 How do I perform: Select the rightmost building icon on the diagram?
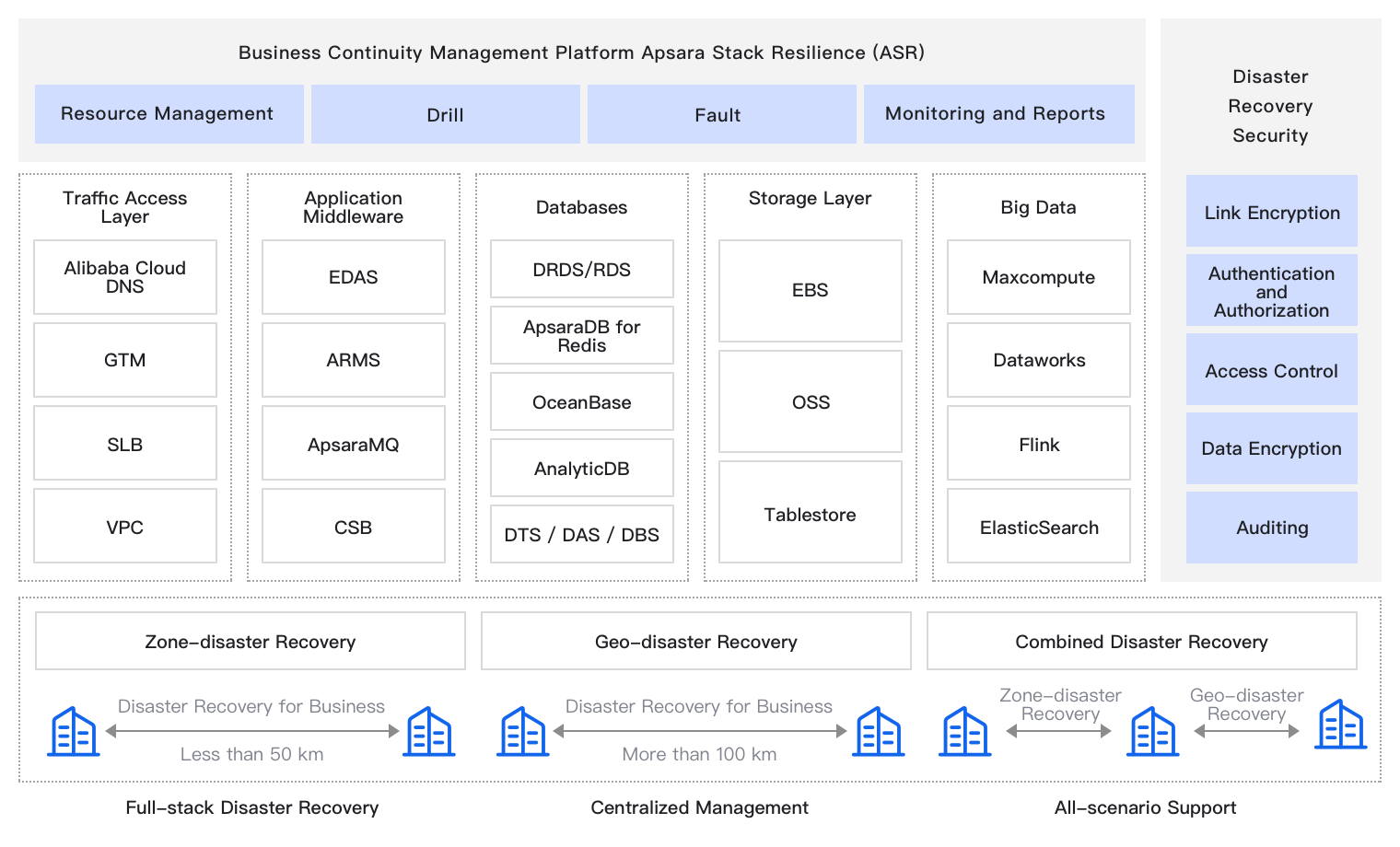click(1340, 730)
